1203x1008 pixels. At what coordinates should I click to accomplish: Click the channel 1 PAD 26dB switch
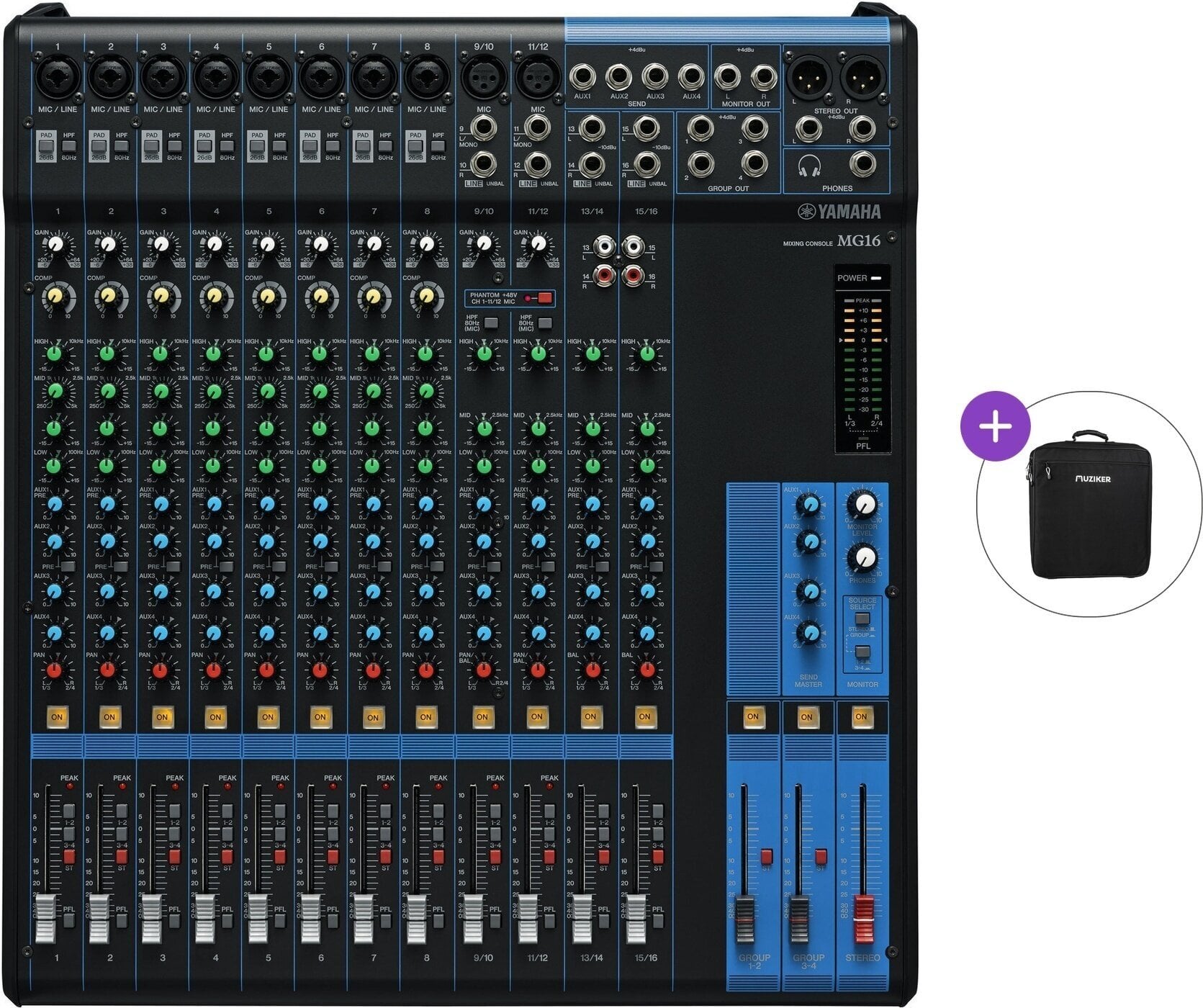(46, 145)
